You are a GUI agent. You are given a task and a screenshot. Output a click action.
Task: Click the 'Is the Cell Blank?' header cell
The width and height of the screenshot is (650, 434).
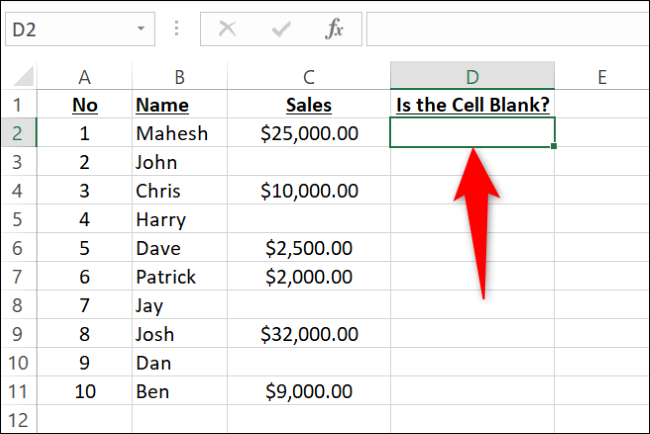(x=472, y=104)
